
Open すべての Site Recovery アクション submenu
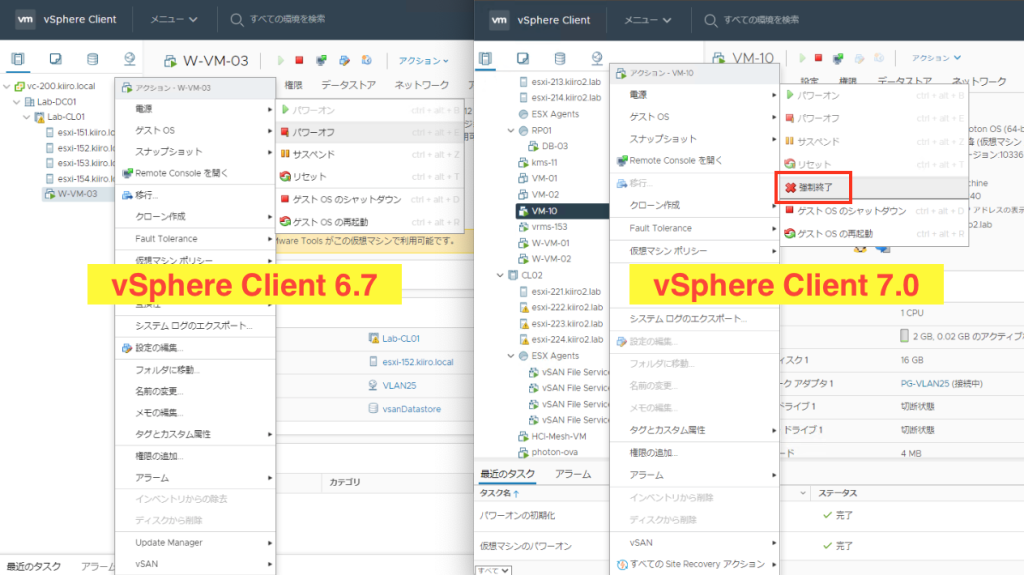point(695,564)
